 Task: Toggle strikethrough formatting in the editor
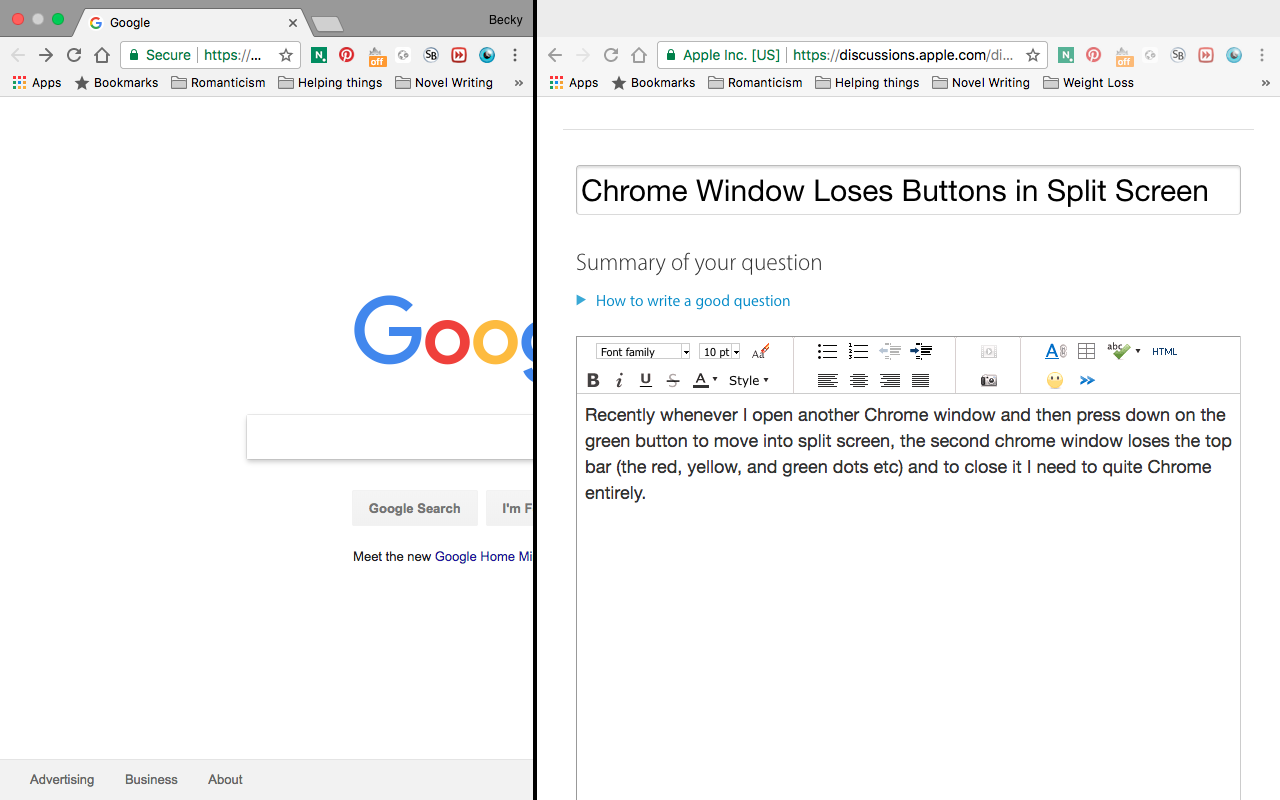[673, 380]
